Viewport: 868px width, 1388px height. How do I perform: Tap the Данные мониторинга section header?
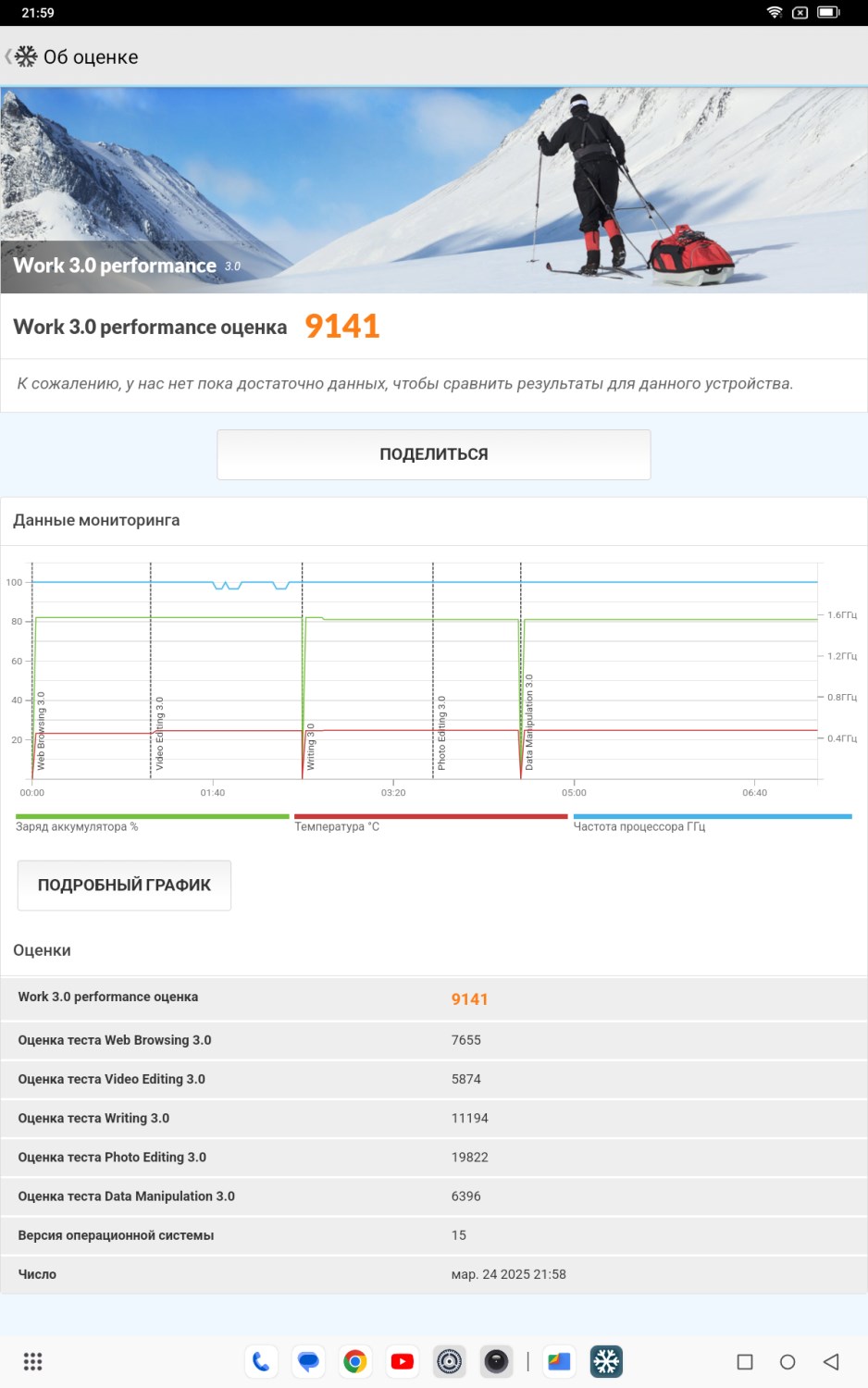point(96,520)
